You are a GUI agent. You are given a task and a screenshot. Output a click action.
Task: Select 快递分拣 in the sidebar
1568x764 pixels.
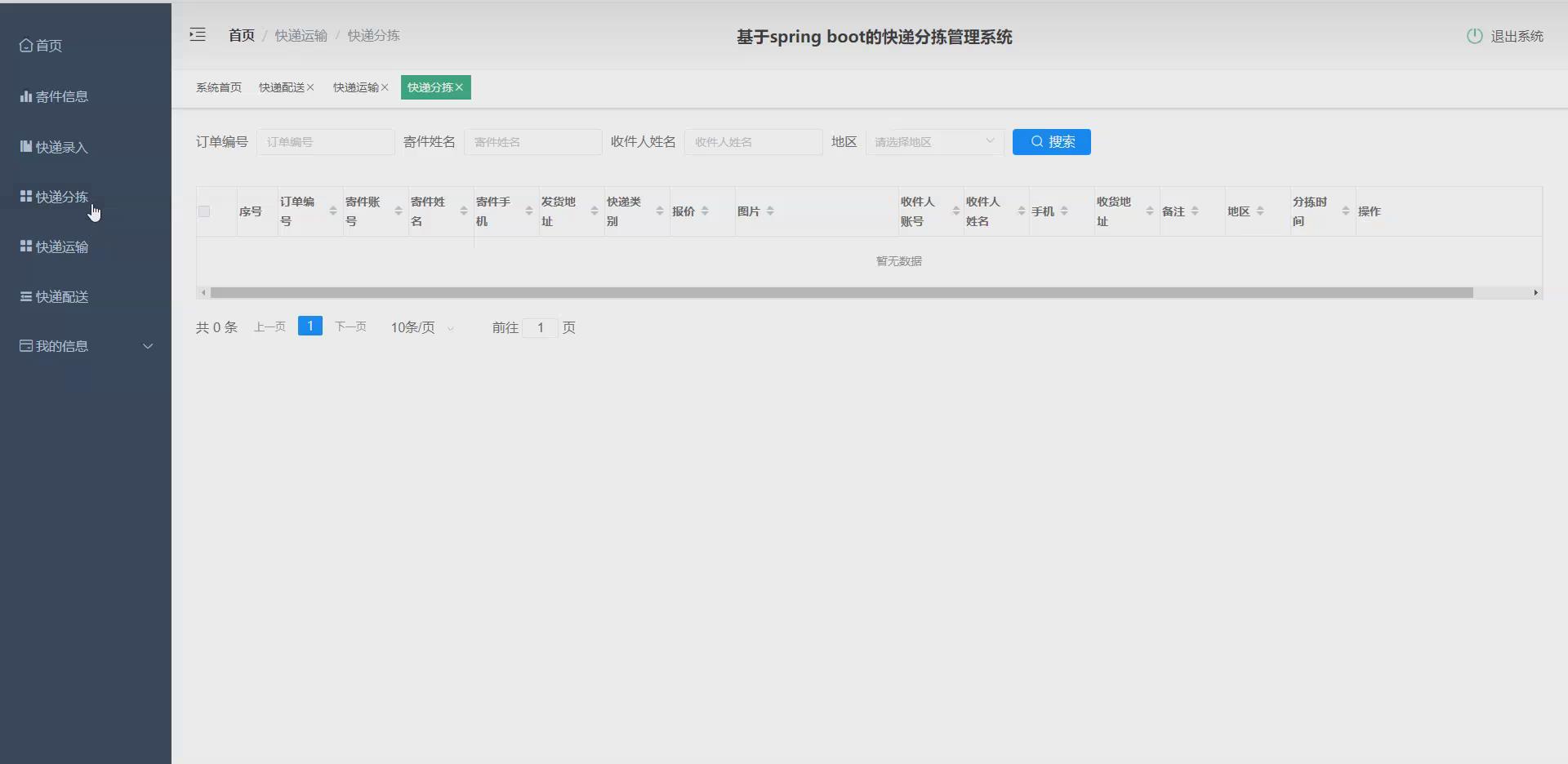coord(54,197)
